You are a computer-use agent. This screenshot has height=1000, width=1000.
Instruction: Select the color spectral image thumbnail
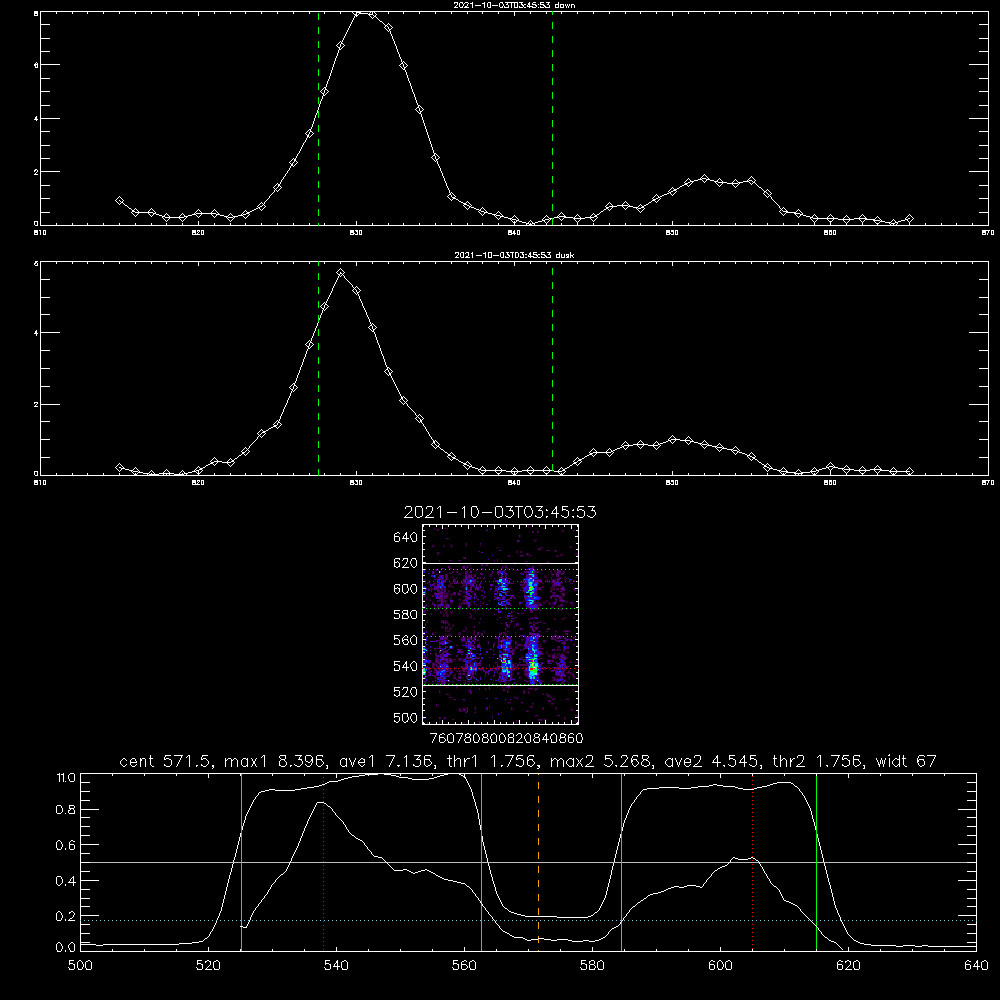click(x=501, y=624)
